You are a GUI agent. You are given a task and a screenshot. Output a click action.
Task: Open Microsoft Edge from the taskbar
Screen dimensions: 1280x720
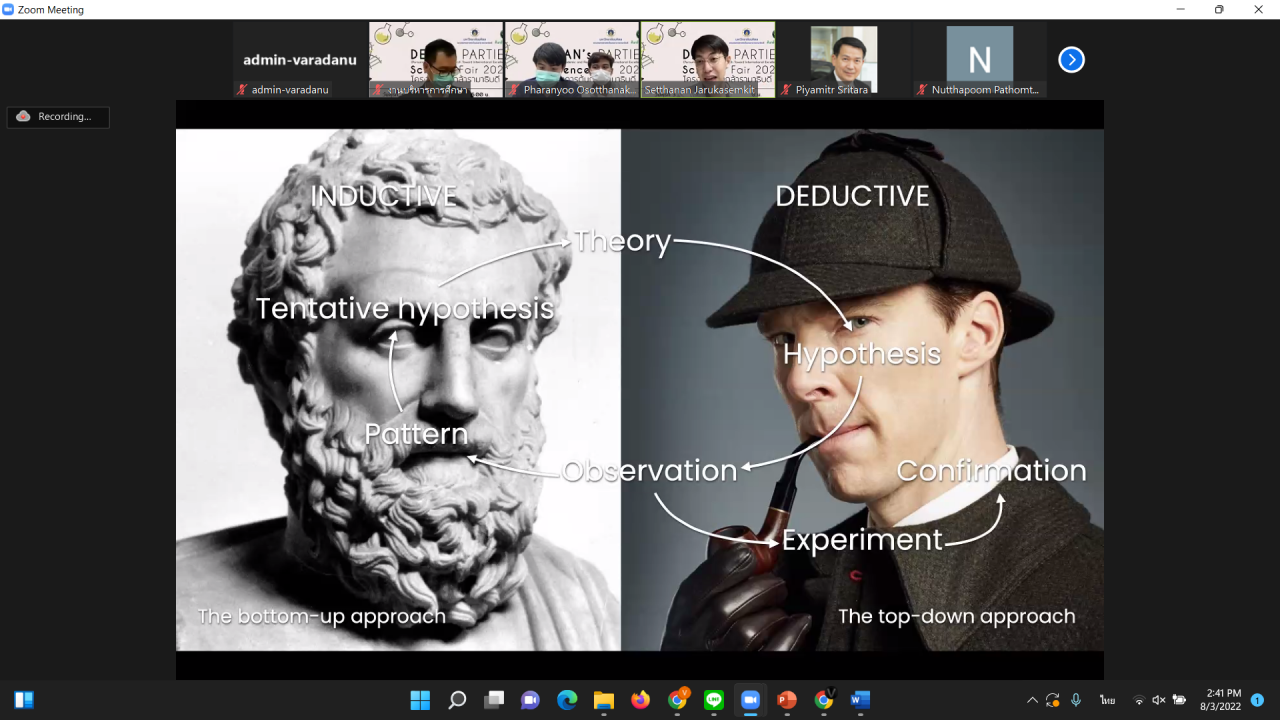(x=567, y=700)
